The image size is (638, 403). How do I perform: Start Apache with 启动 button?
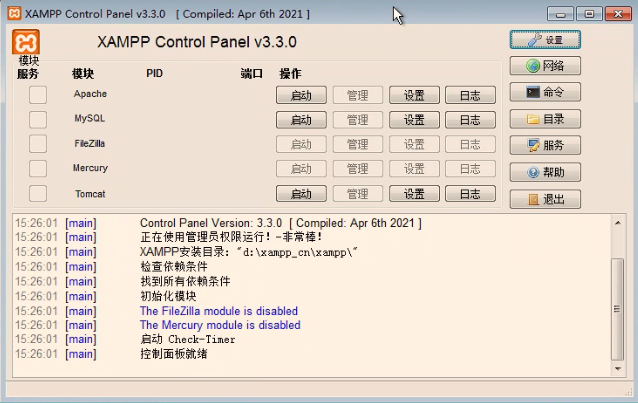coord(301,95)
